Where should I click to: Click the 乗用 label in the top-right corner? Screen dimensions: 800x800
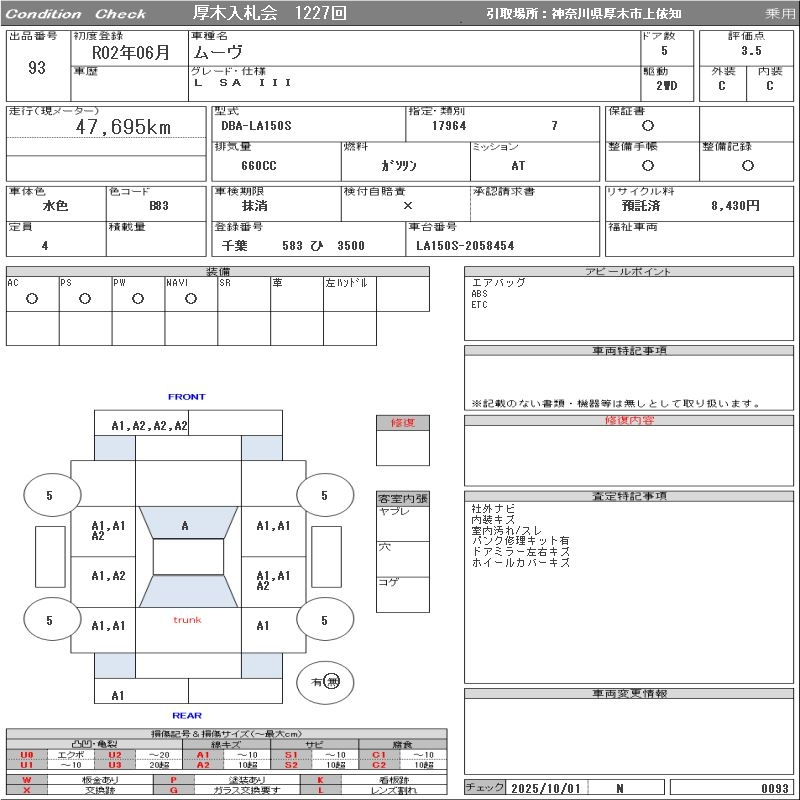pyautogui.click(x=779, y=14)
